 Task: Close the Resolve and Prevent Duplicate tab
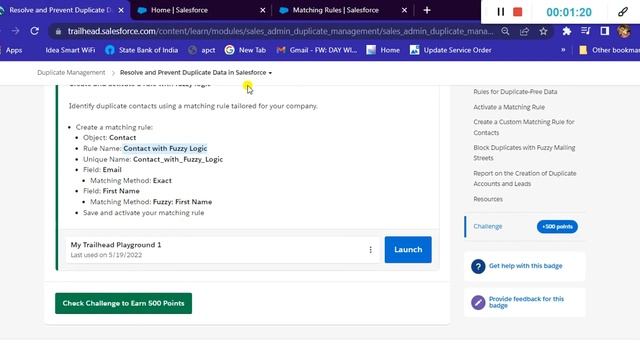pyautogui.click(x=121, y=10)
